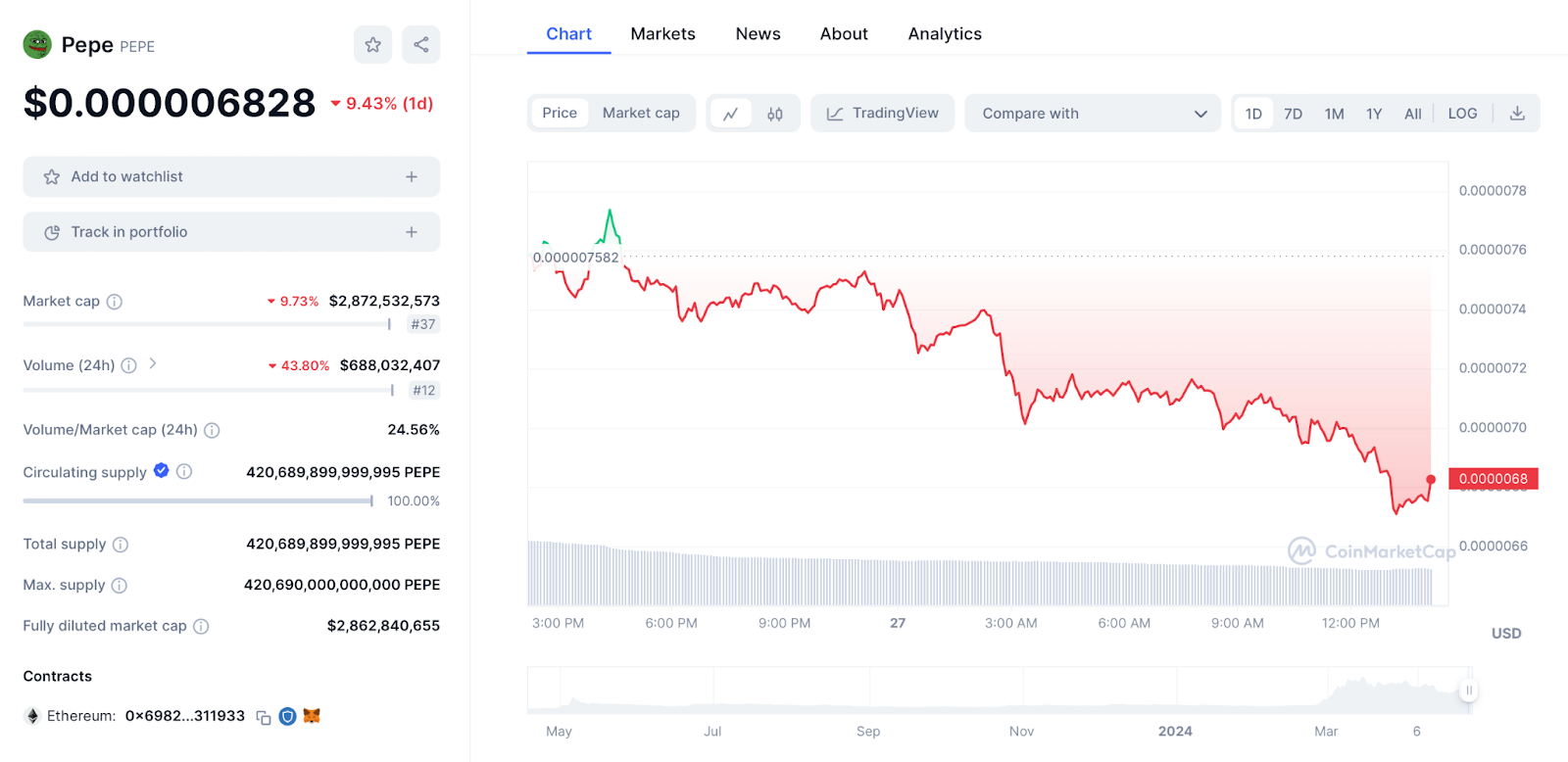Click the plus icon on Track in portfolio
1568x762 pixels.
[x=412, y=232]
